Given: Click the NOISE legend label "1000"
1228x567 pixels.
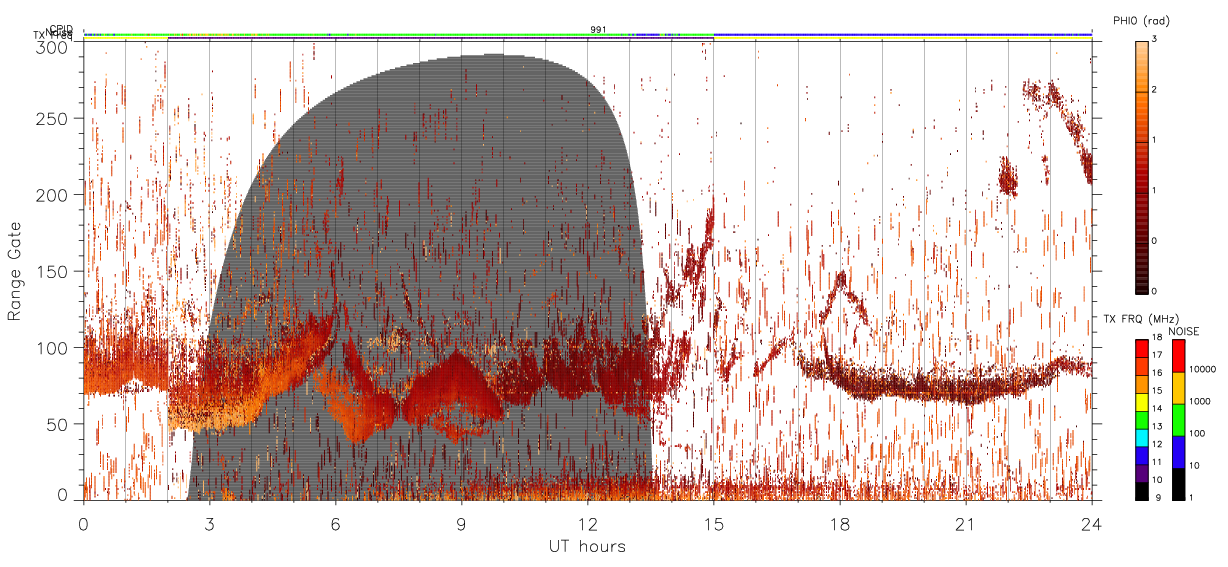Looking at the screenshot, I should pos(1199,402).
